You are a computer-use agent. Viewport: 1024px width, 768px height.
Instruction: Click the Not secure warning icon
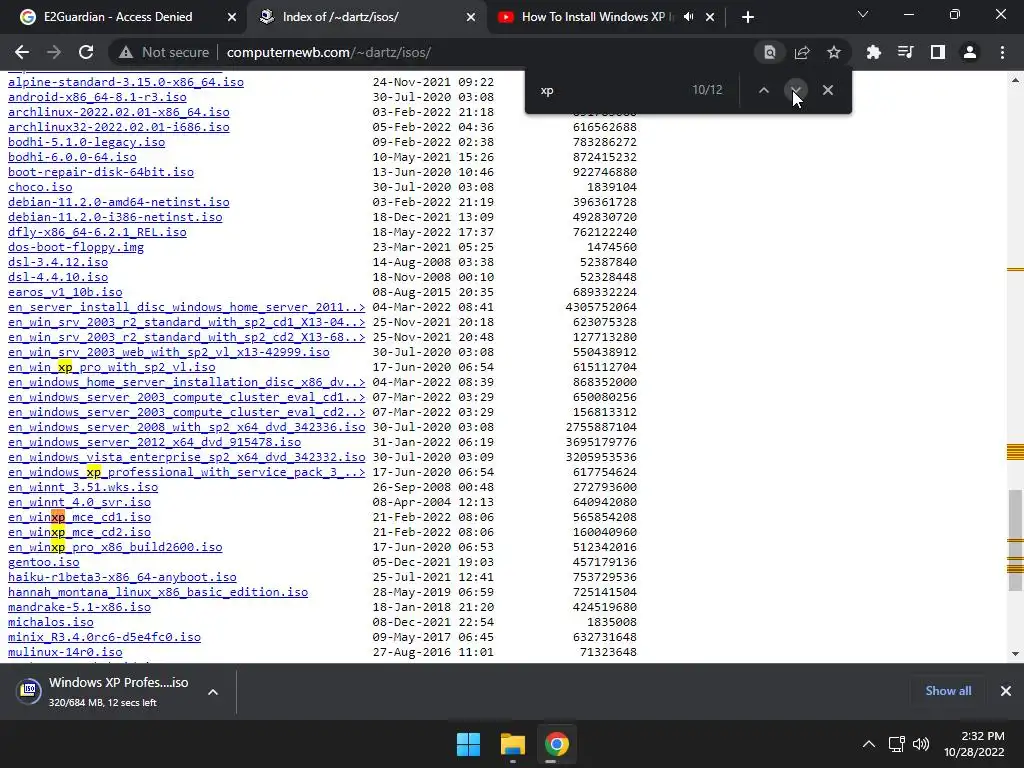pos(126,52)
